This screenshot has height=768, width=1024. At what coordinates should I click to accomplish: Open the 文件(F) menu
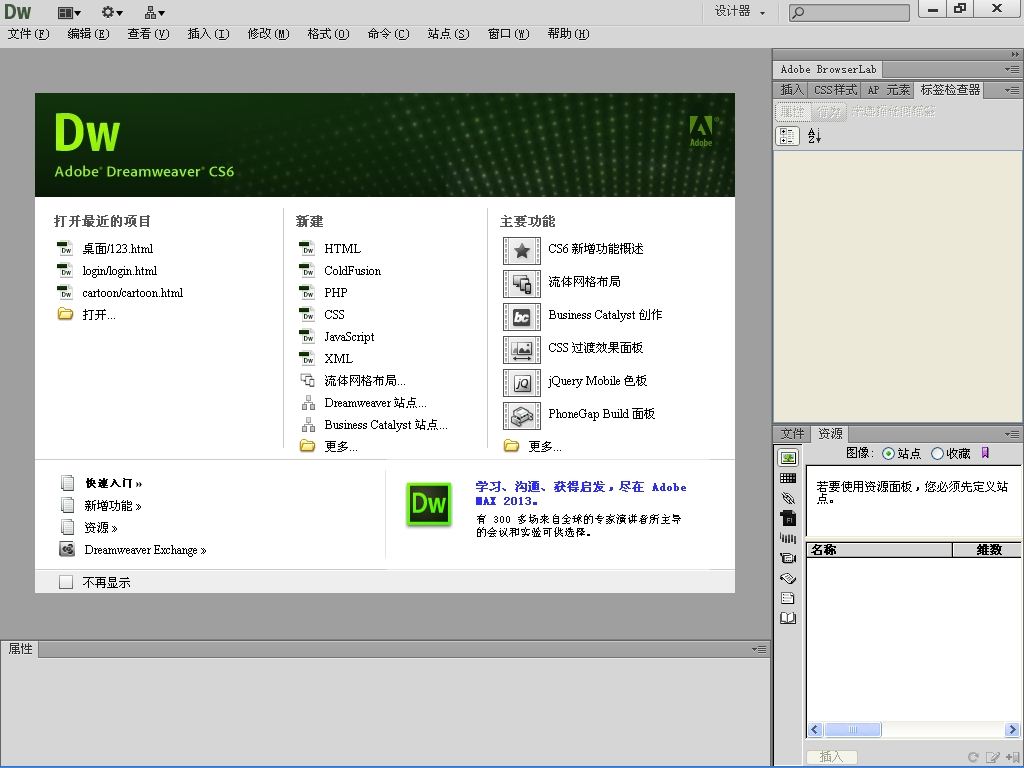pos(28,34)
